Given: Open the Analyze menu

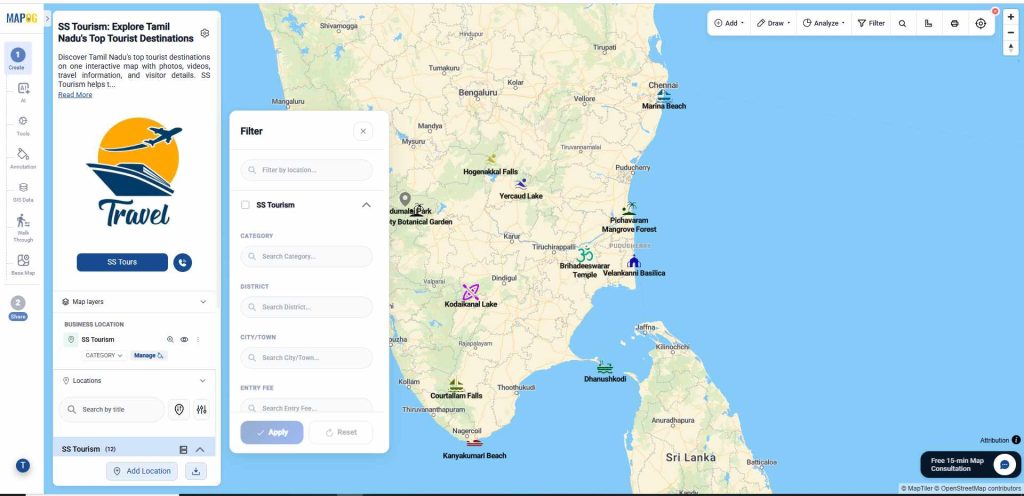Looking at the screenshot, I should coord(824,23).
